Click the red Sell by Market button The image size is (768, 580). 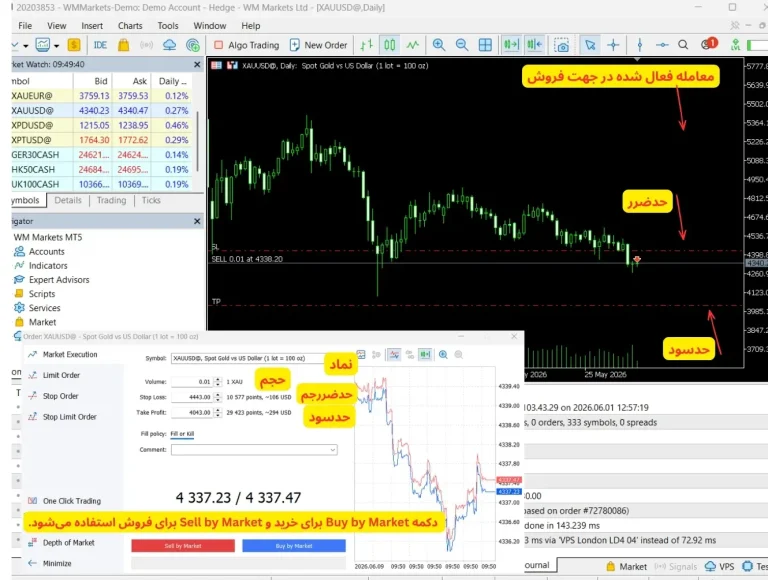pyautogui.click(x=183, y=546)
